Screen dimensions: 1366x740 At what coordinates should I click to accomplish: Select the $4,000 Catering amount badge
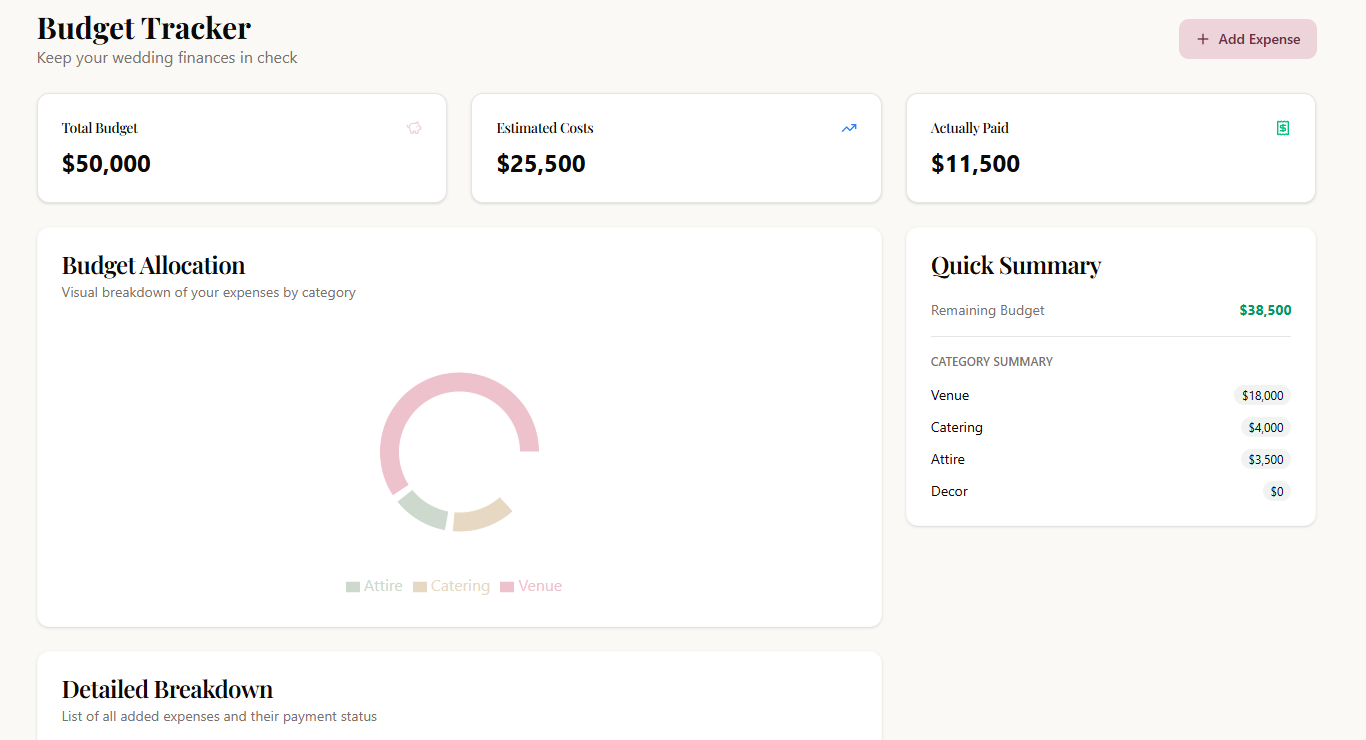pyautogui.click(x=1265, y=427)
